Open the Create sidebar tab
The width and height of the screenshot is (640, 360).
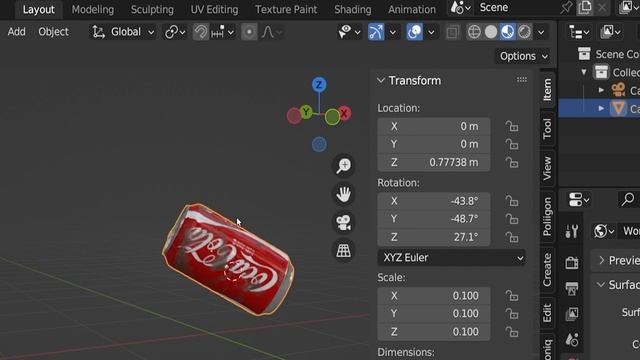[547, 270]
